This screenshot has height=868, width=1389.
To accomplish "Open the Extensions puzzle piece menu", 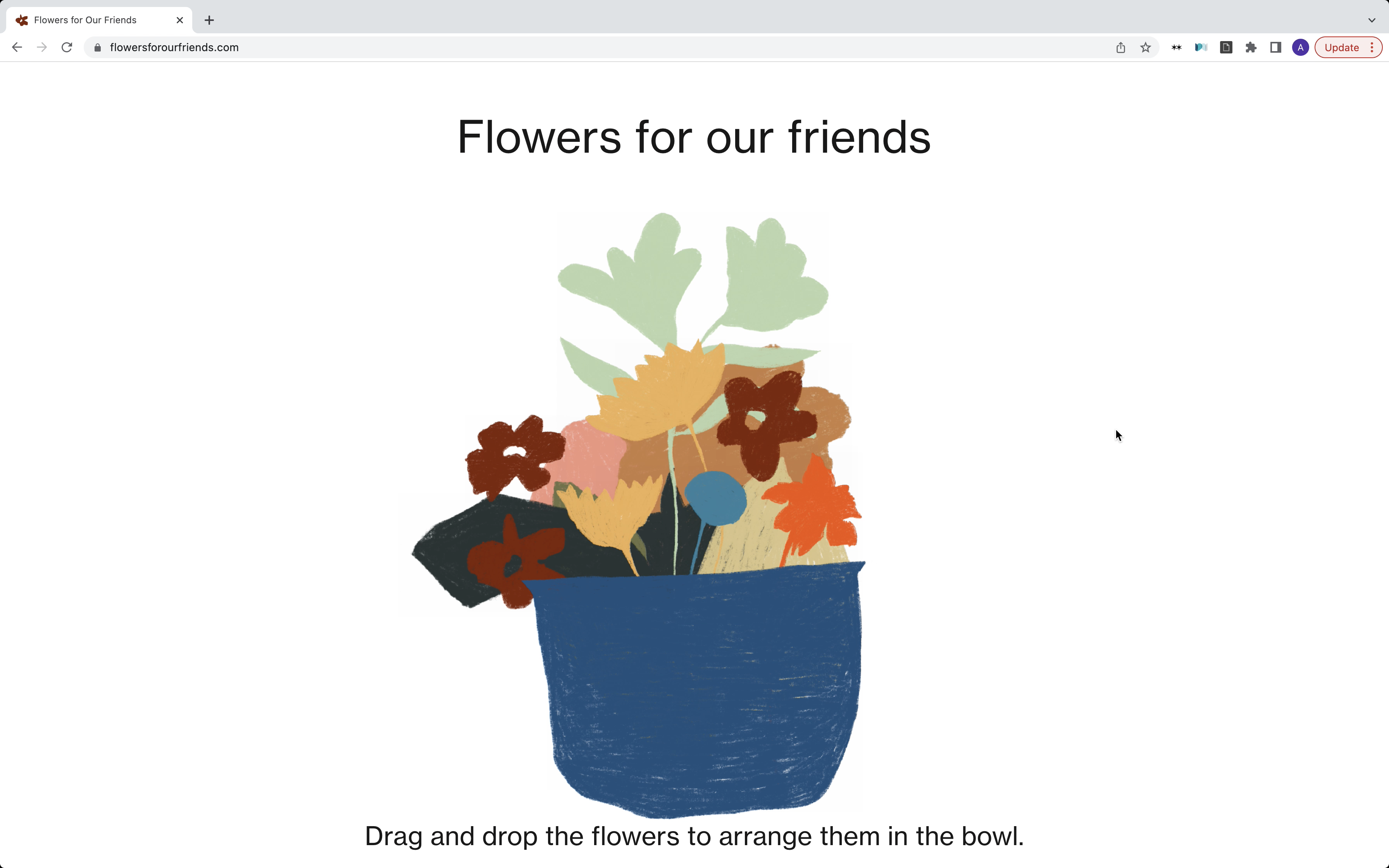I will (1251, 48).
